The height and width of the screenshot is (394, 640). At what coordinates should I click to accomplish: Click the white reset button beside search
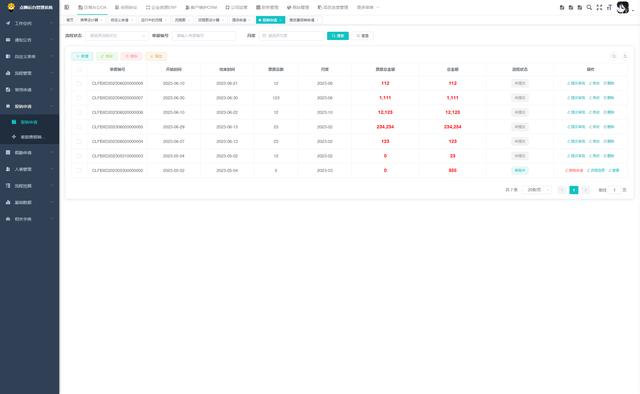[362, 36]
